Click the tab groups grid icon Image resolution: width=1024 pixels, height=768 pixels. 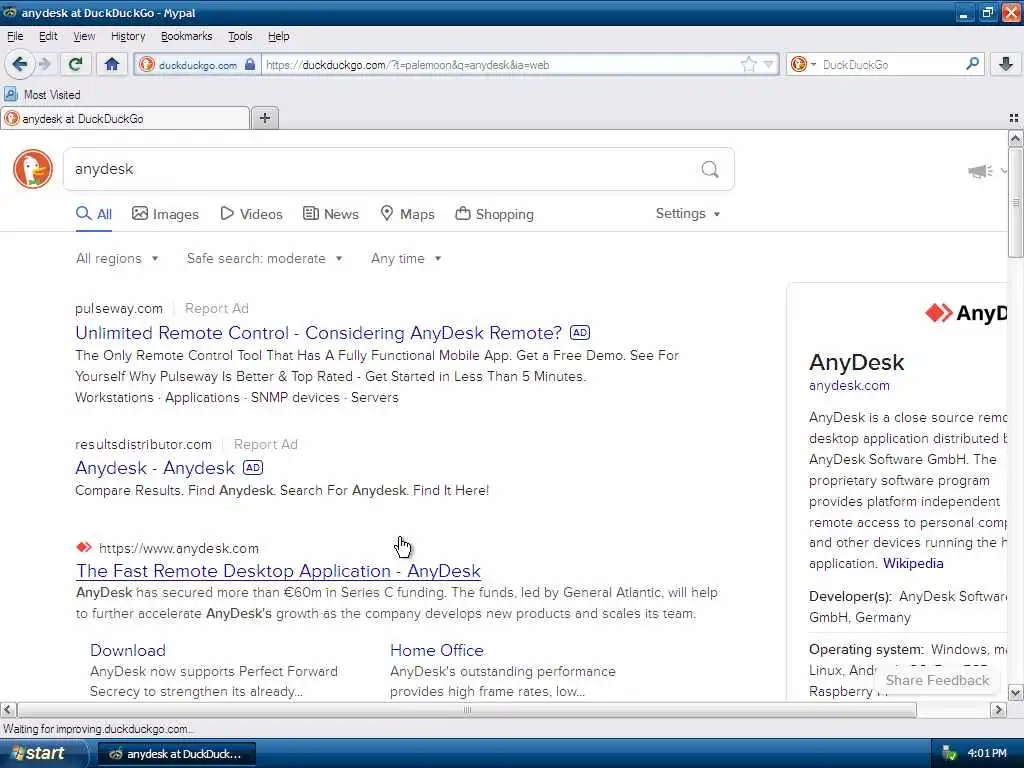[1014, 118]
